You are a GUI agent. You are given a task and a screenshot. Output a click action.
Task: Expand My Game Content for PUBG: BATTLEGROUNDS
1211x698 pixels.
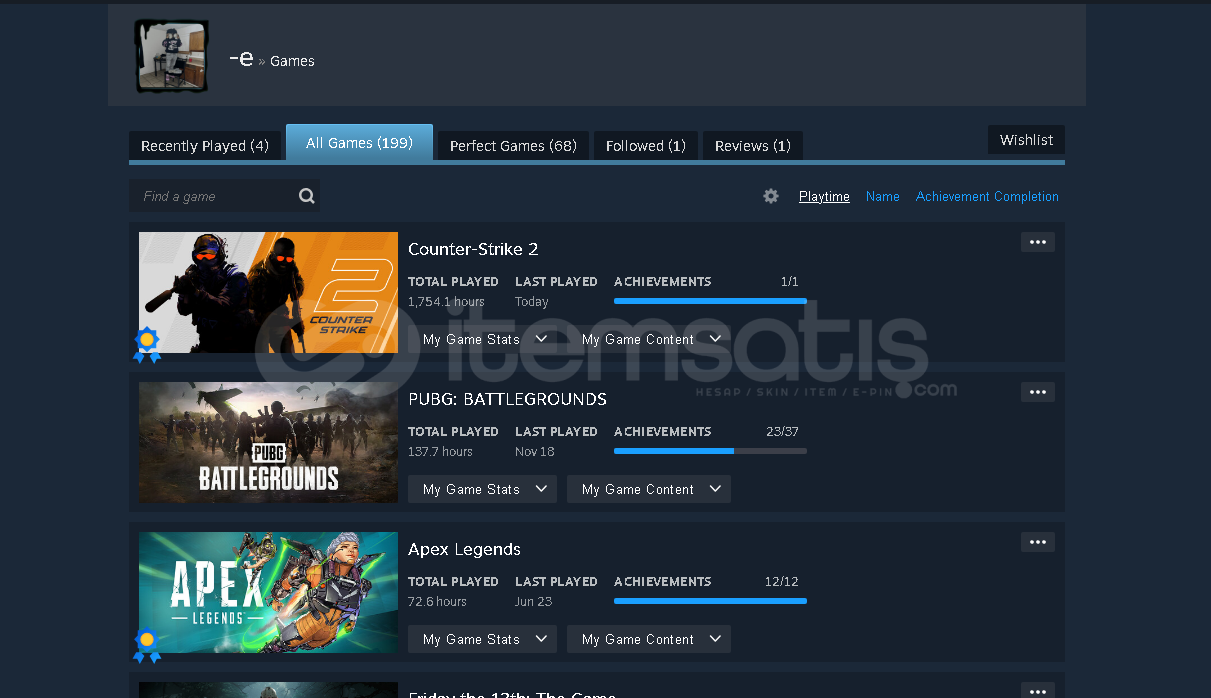[x=648, y=489]
